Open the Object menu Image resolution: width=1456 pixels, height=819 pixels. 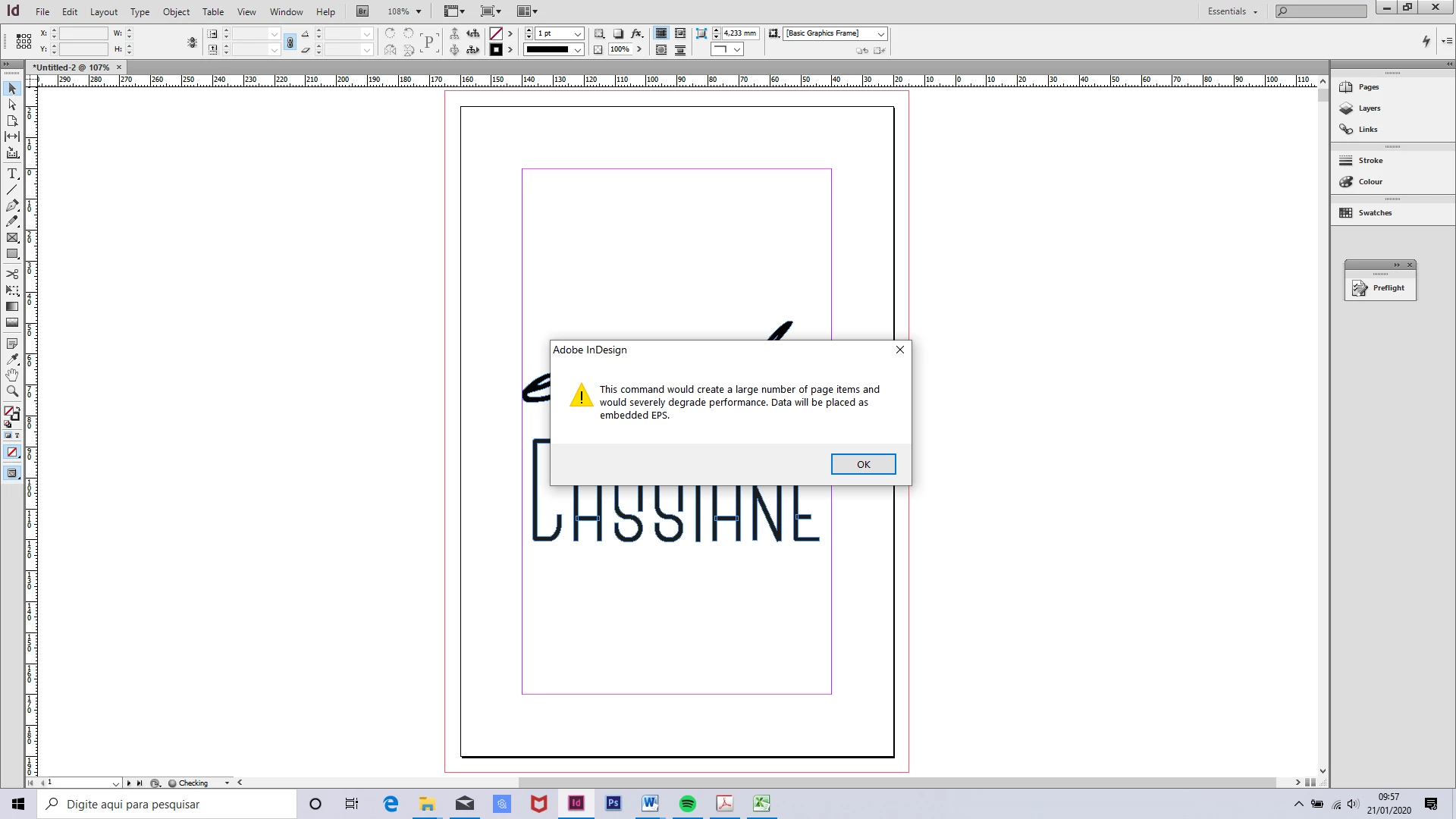(x=176, y=11)
